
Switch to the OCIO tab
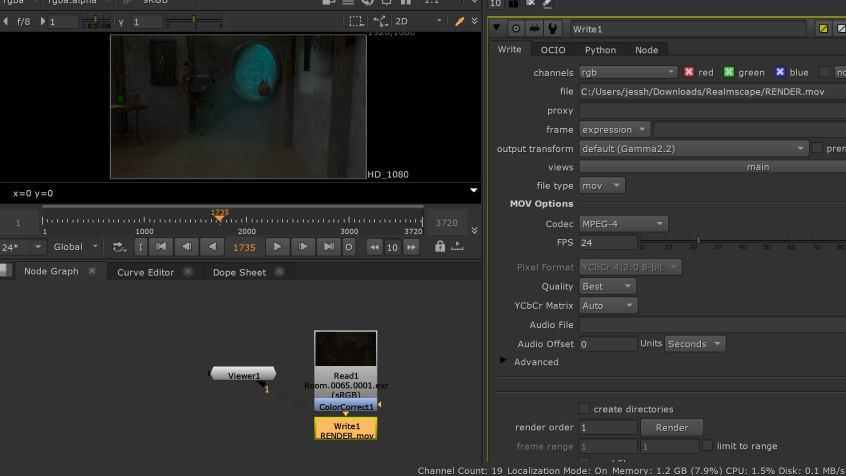[x=553, y=50]
